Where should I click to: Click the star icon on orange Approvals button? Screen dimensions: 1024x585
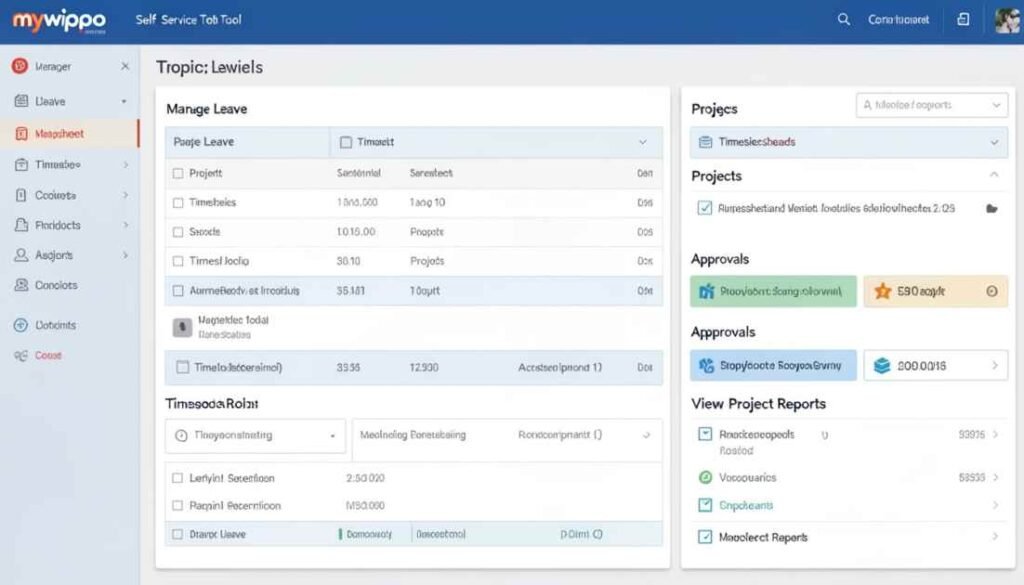click(882, 292)
